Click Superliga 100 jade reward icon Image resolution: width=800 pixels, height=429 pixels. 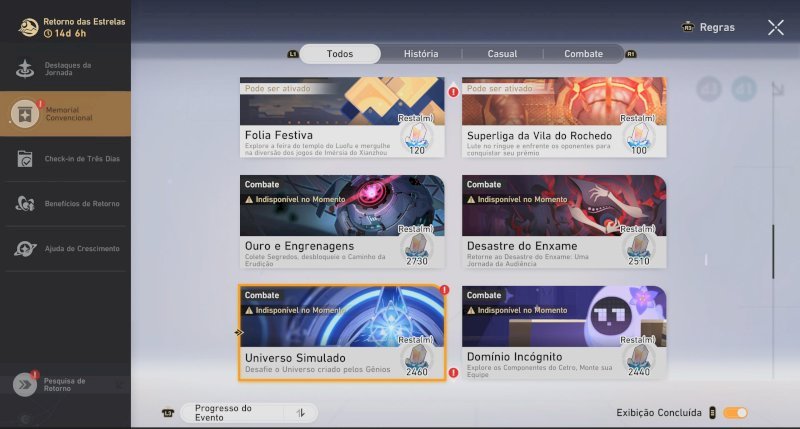[x=639, y=138]
